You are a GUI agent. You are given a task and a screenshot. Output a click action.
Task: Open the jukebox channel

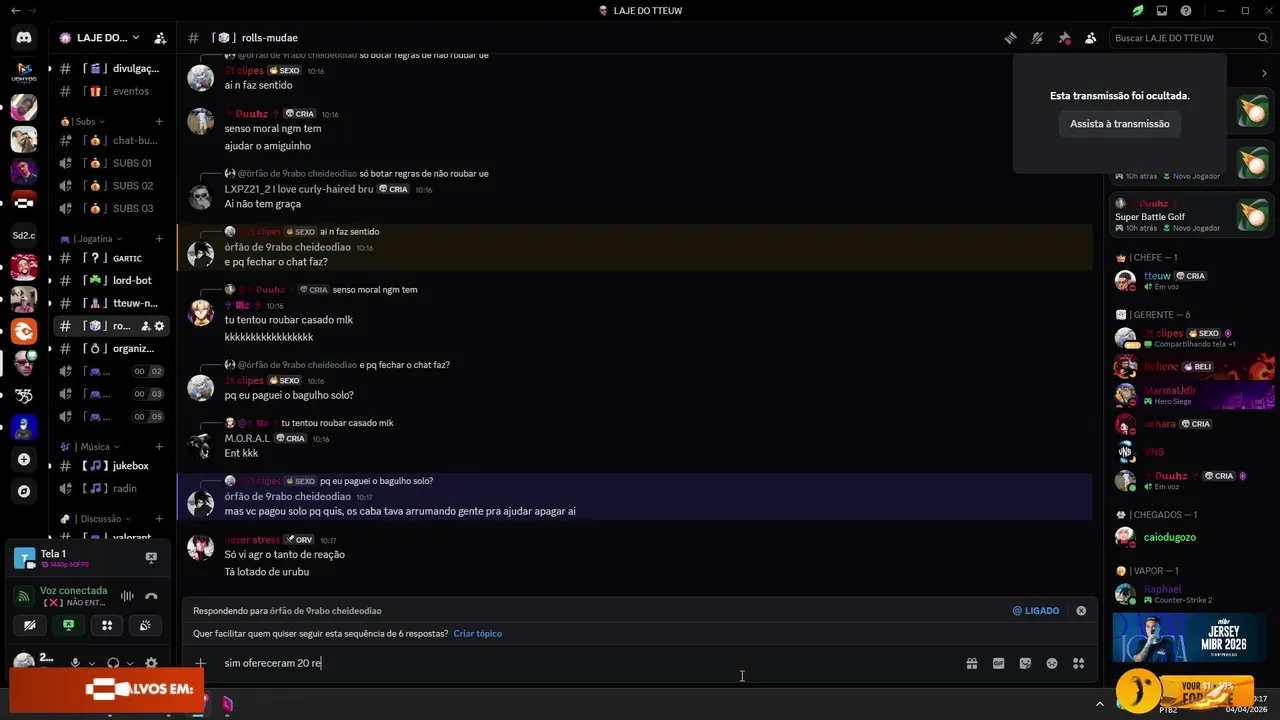(x=130, y=466)
